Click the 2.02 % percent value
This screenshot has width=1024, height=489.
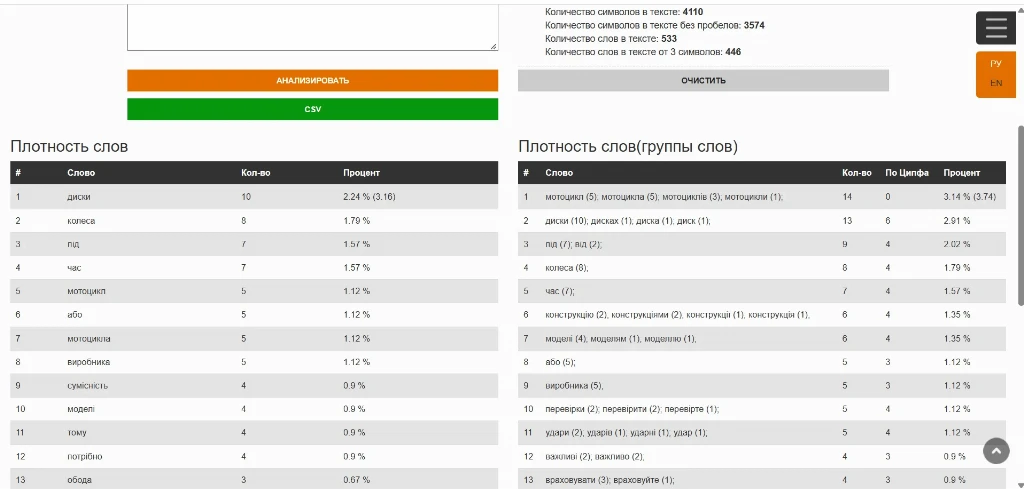pyautogui.click(x=957, y=244)
